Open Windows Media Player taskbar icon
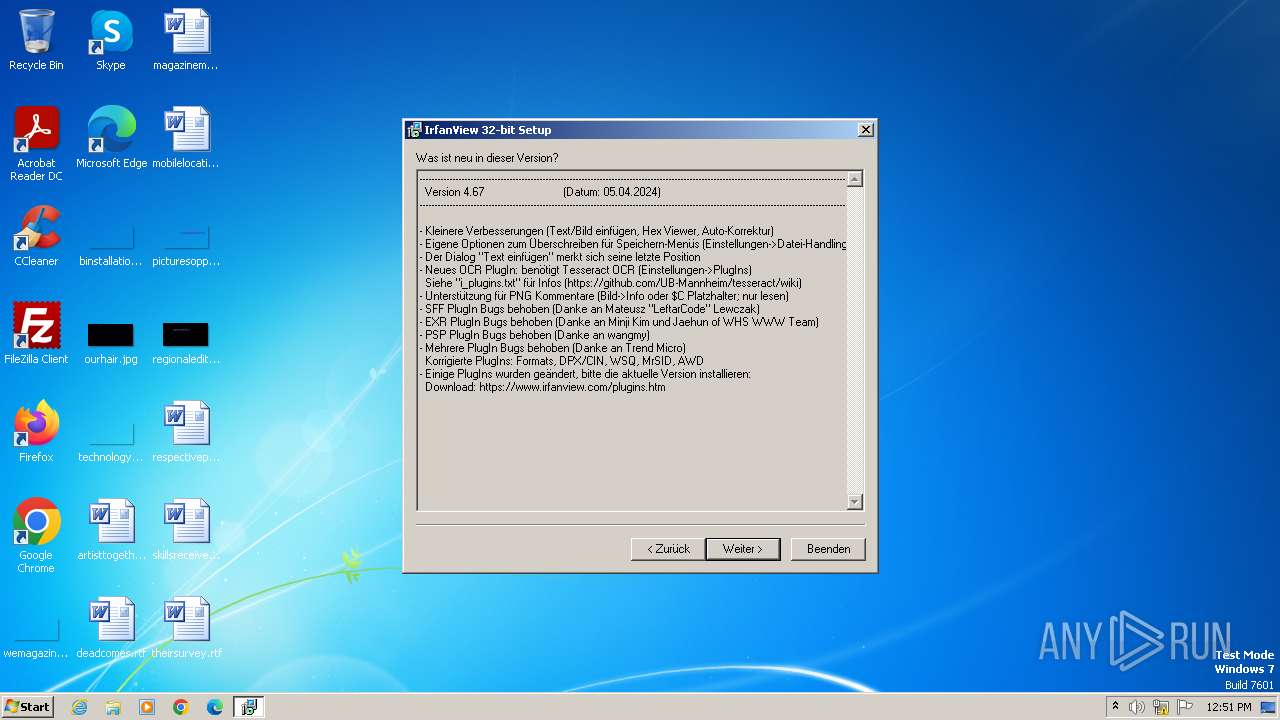Viewport: 1280px width, 720px height. (147, 707)
